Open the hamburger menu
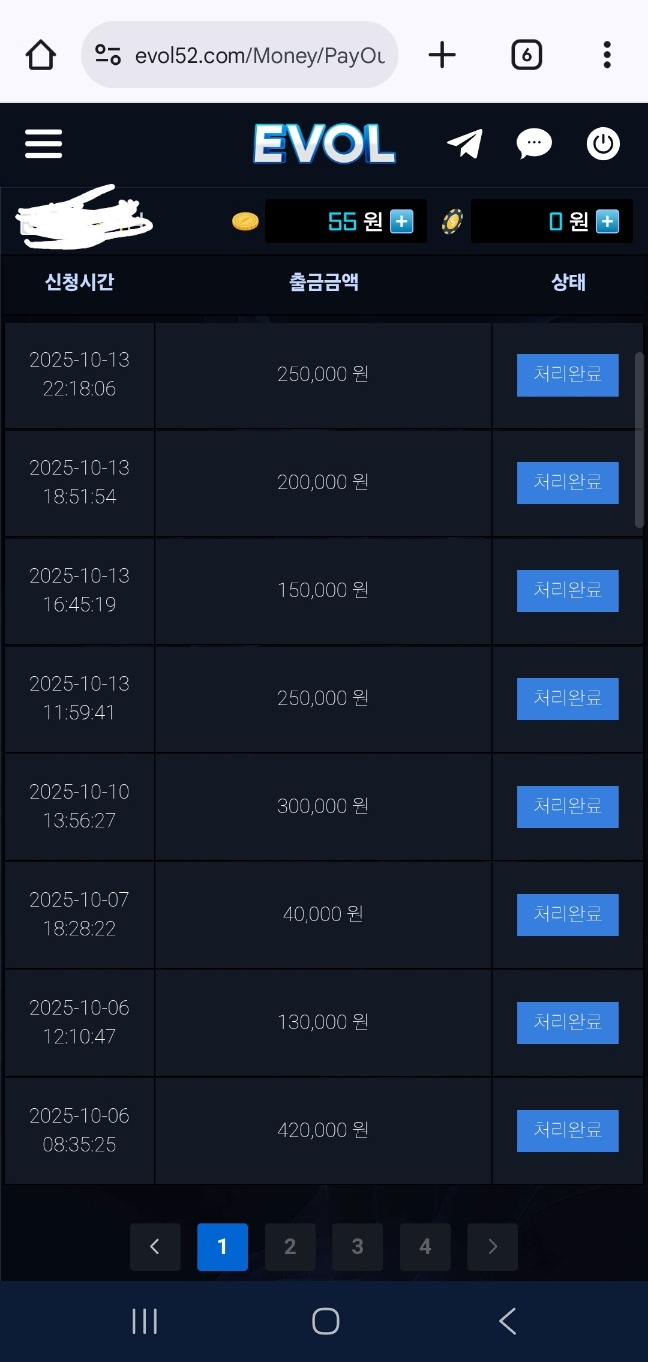 tap(43, 144)
